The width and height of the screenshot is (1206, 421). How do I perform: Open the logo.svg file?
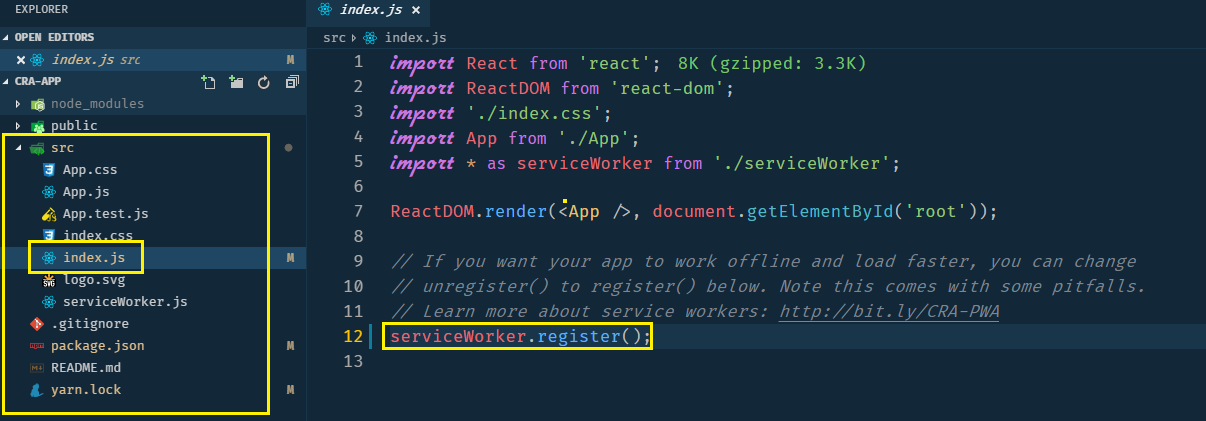pyautogui.click(x=94, y=280)
